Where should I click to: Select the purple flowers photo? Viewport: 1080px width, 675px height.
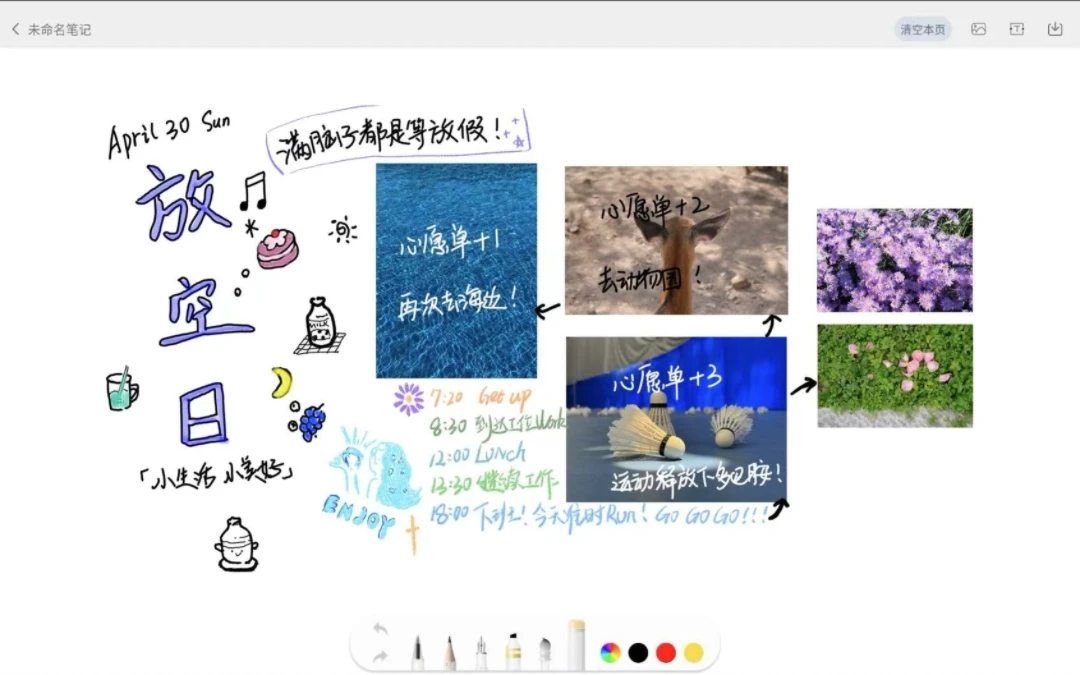pos(894,260)
